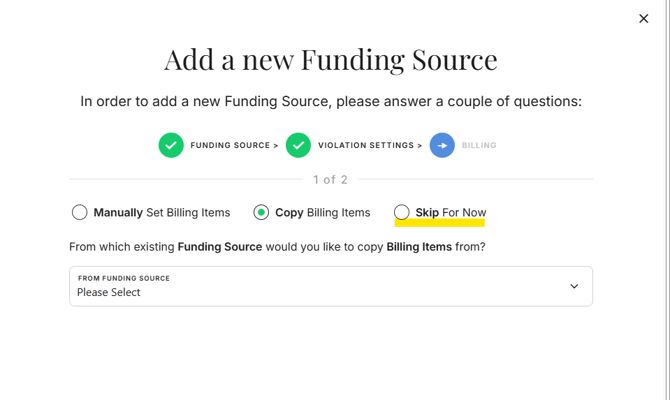Image resolution: width=670 pixels, height=400 pixels.
Task: Go back to the Funding Source step label
Action: click(x=231, y=146)
